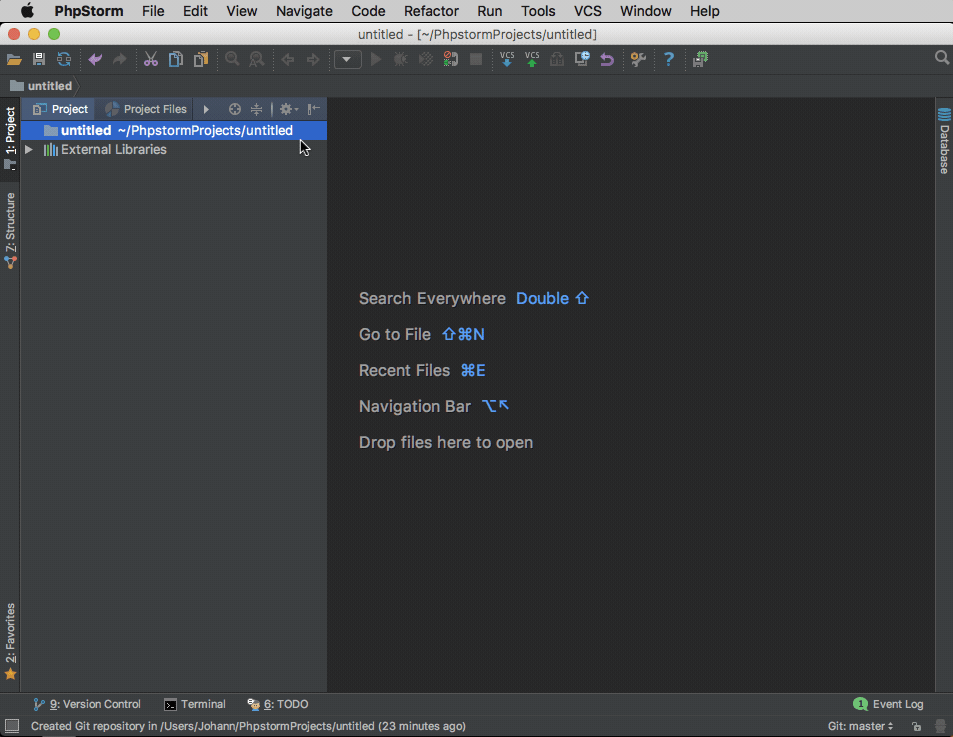Open the Event Log panel
Screen dimensions: 953x737
888,704
